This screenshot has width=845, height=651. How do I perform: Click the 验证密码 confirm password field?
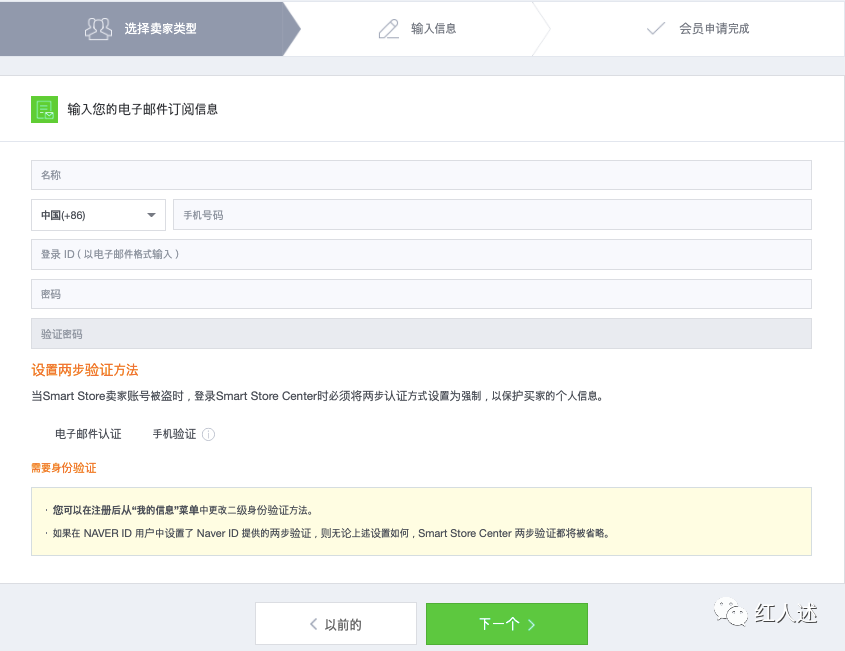click(x=420, y=332)
